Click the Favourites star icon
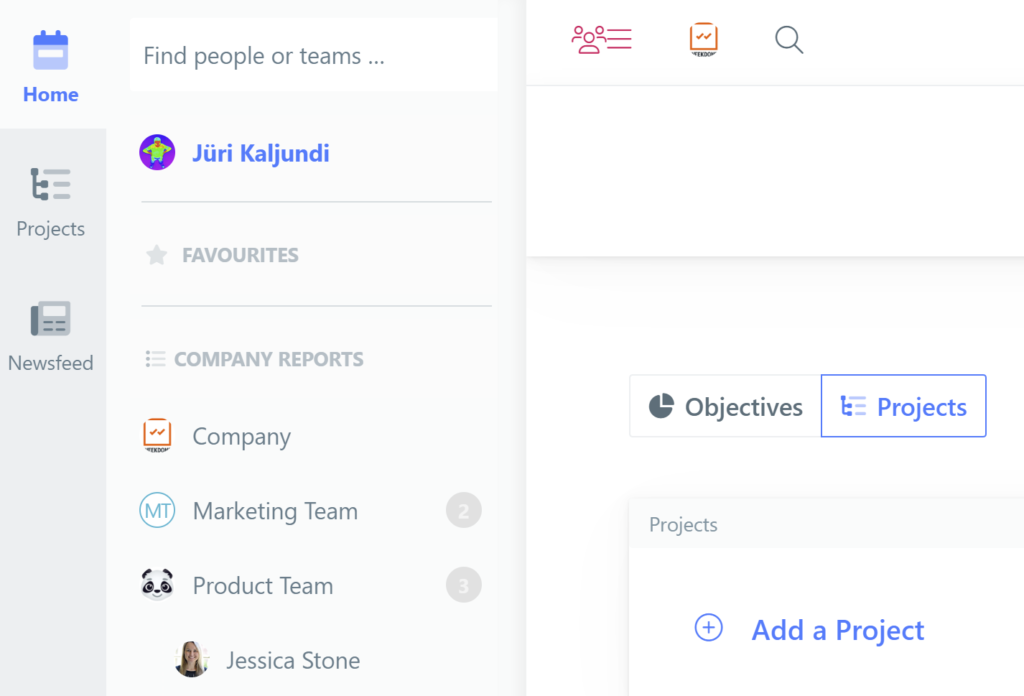The height and width of the screenshot is (696, 1024). 157,255
